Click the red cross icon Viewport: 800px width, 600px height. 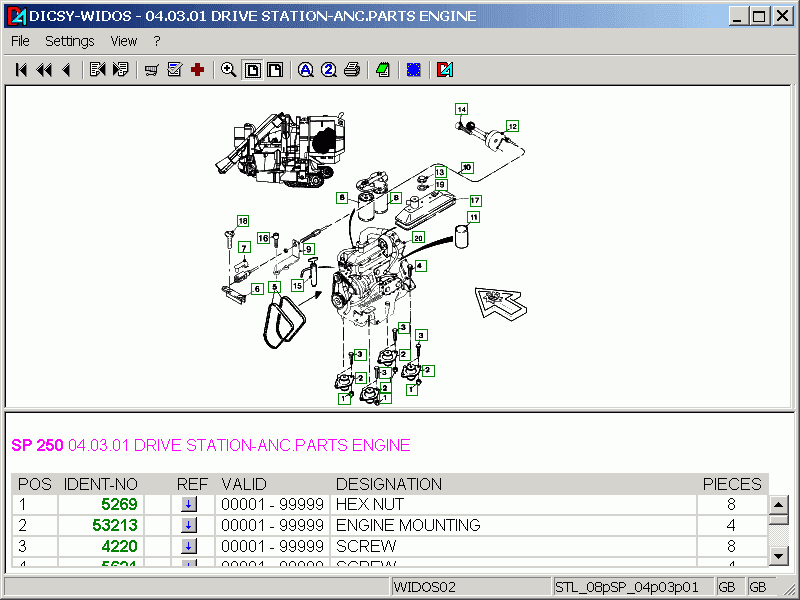coord(197,69)
